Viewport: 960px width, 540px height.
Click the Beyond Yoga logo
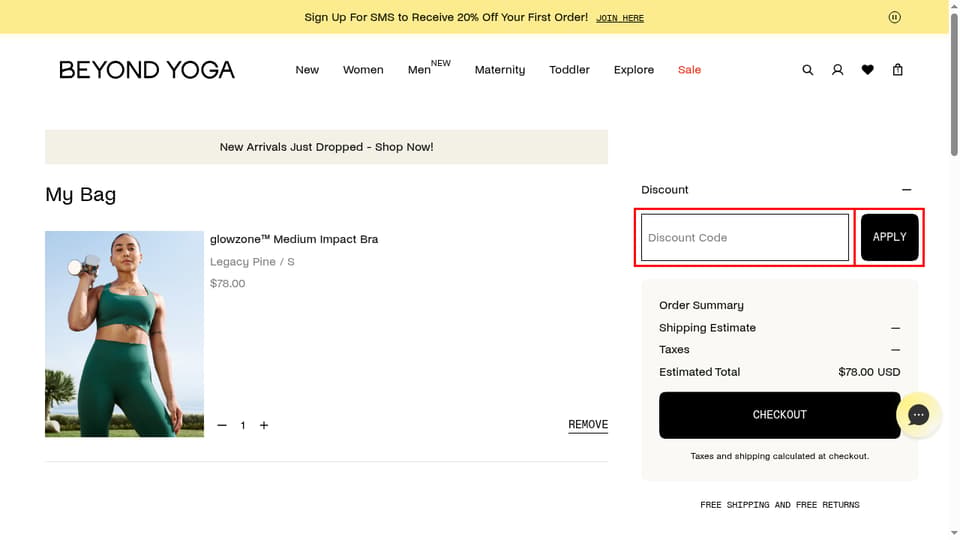point(147,70)
